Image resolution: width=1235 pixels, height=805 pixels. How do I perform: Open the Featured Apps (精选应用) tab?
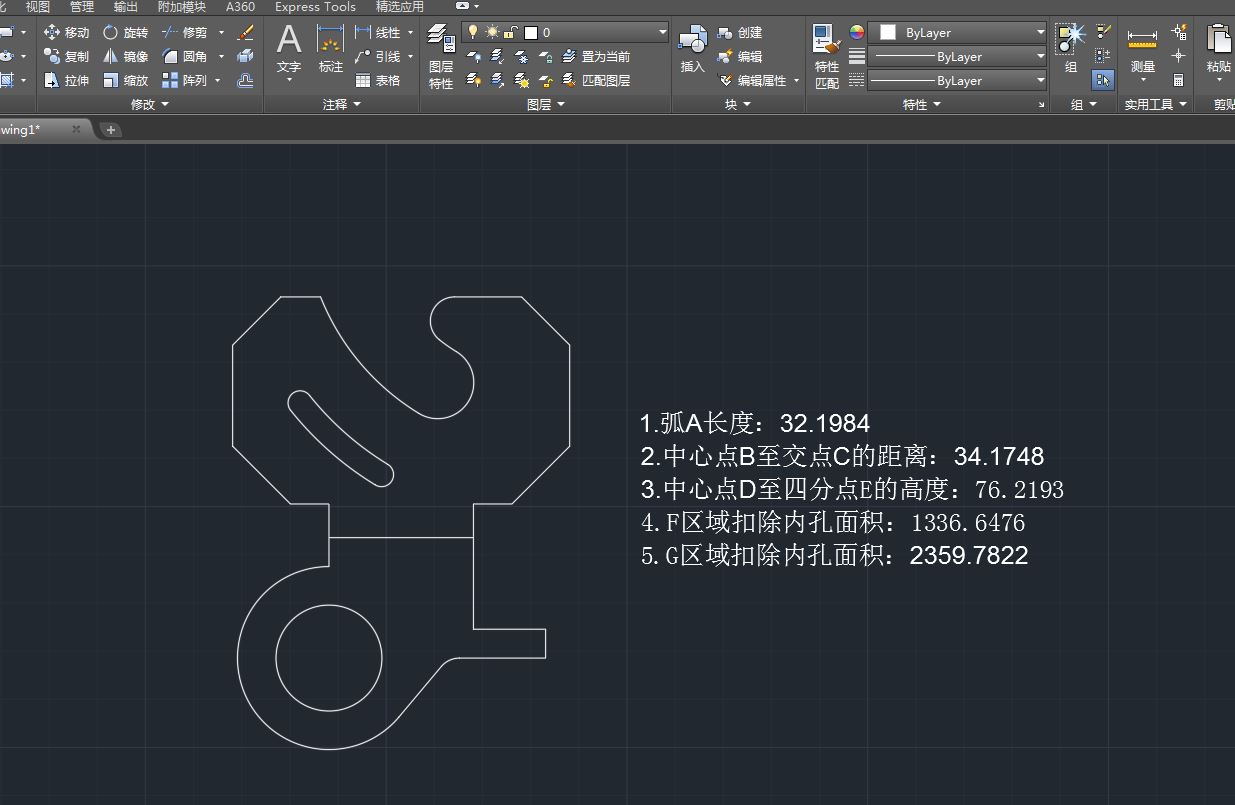(400, 6)
